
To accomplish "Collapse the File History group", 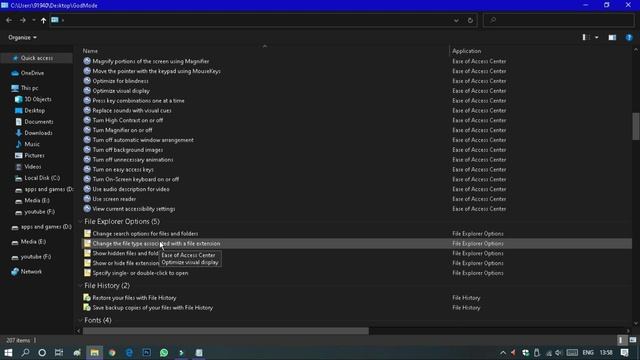I will 80,286.
